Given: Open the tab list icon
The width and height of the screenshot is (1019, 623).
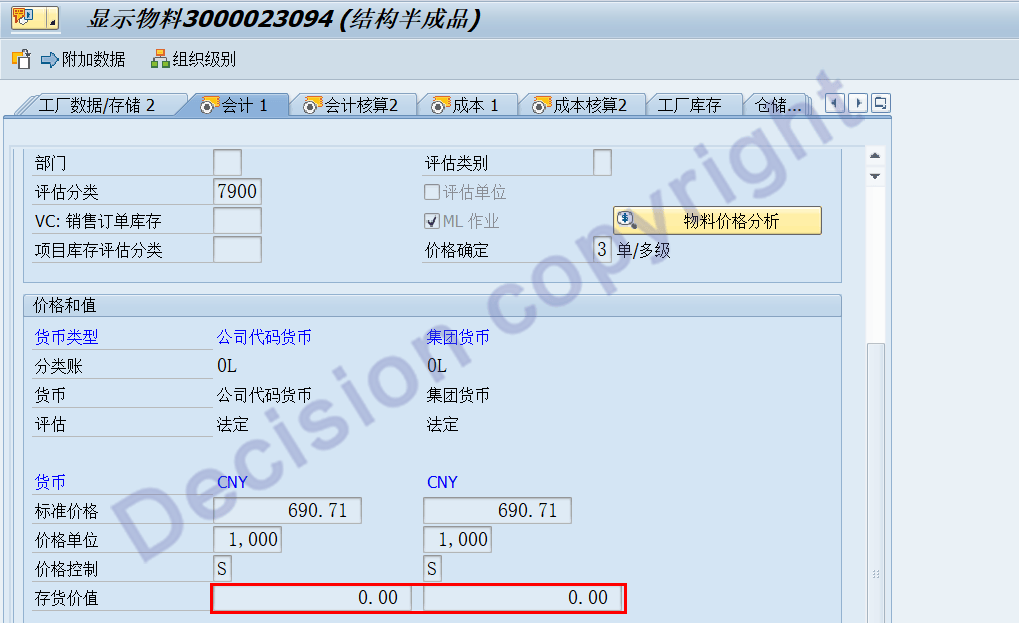Looking at the screenshot, I should pyautogui.click(x=881, y=103).
